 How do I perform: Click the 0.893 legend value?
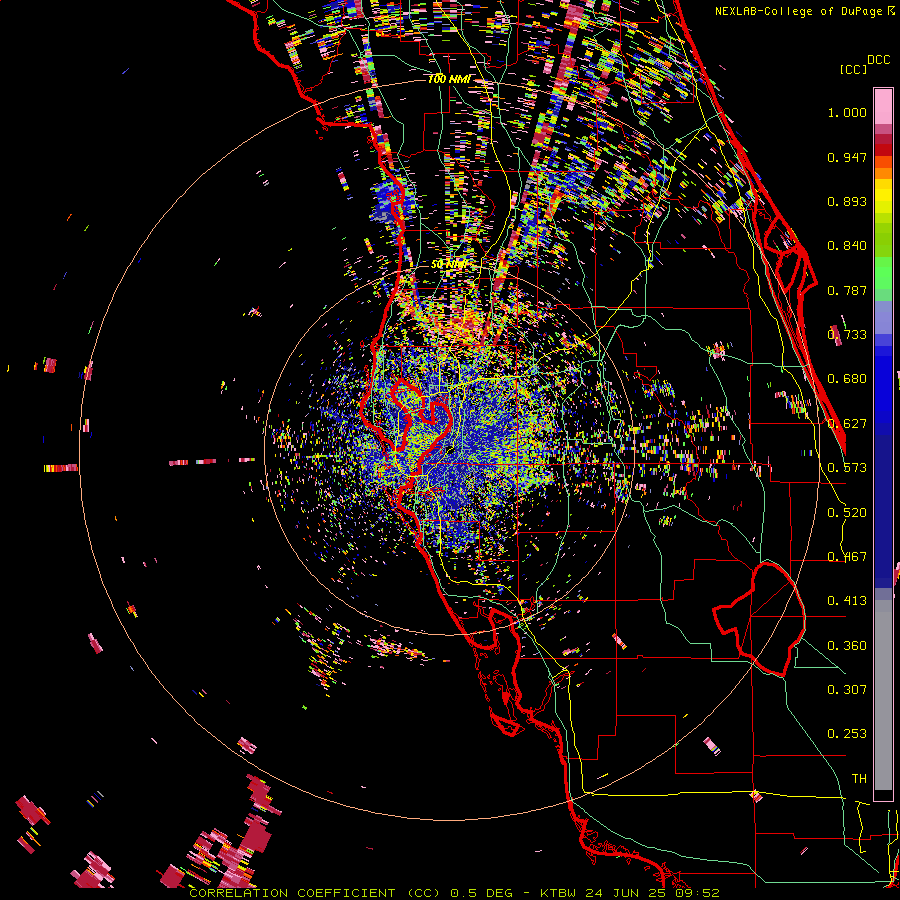[847, 201]
